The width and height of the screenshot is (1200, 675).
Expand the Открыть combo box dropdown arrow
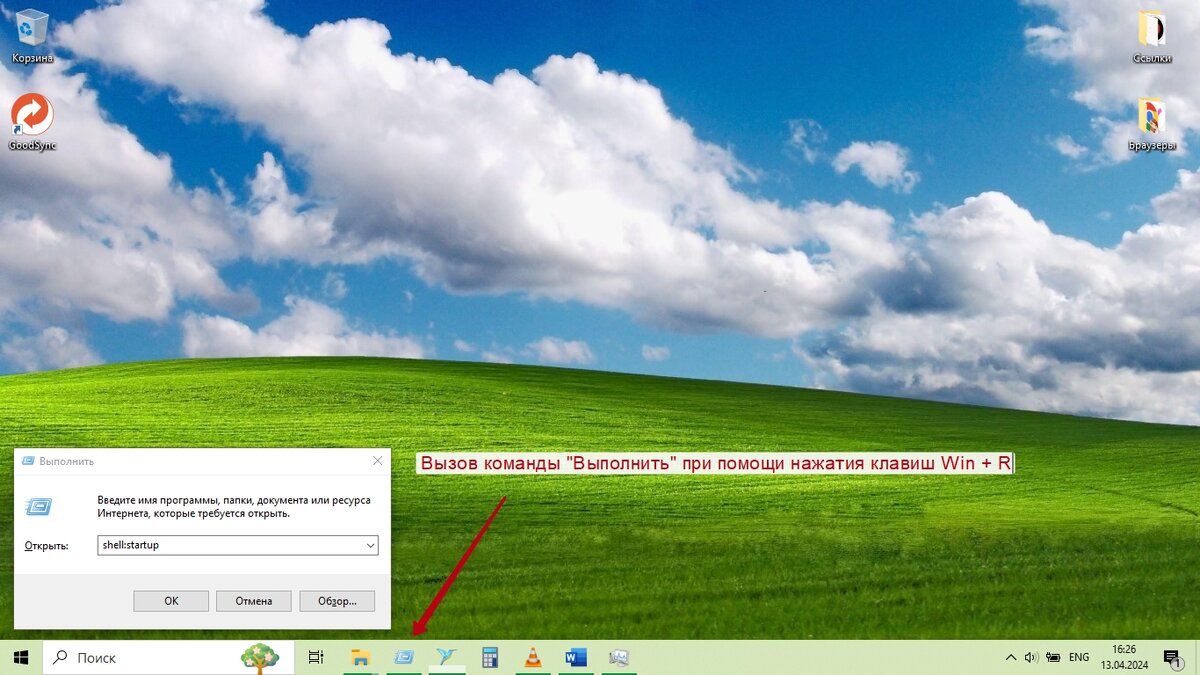coord(370,546)
